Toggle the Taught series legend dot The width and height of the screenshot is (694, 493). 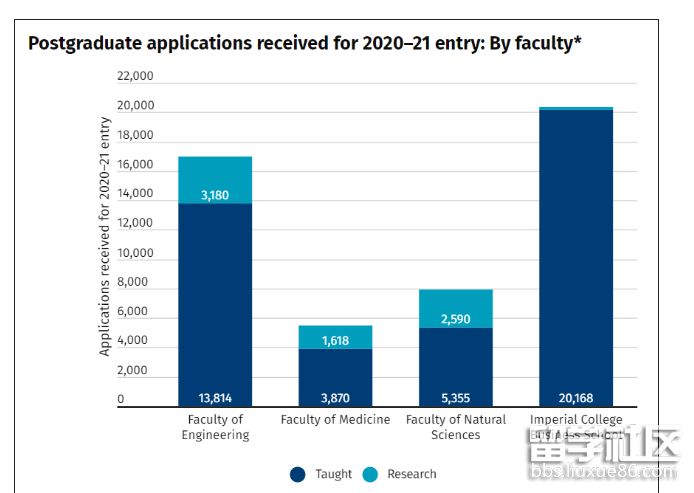298,474
